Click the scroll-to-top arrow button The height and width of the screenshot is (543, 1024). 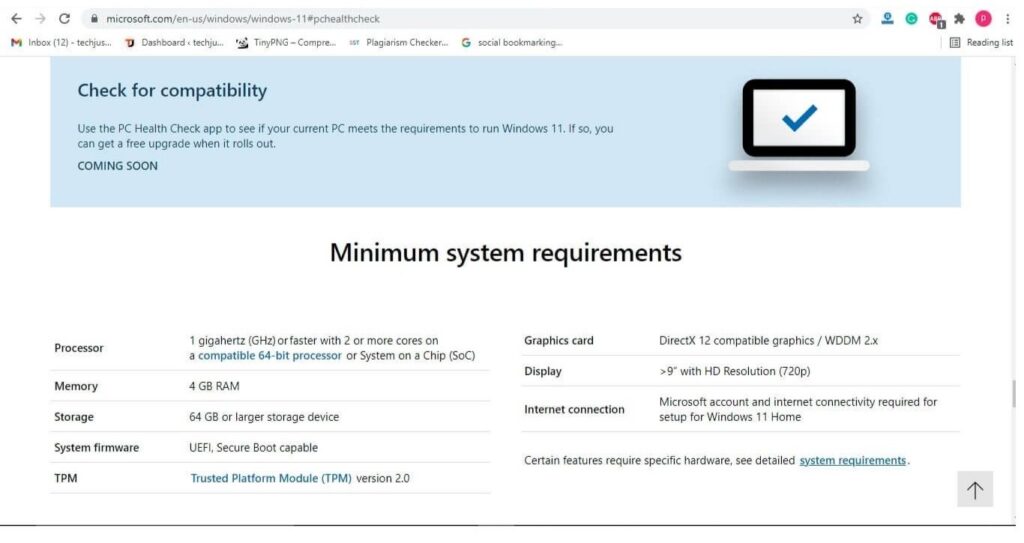coord(974,489)
